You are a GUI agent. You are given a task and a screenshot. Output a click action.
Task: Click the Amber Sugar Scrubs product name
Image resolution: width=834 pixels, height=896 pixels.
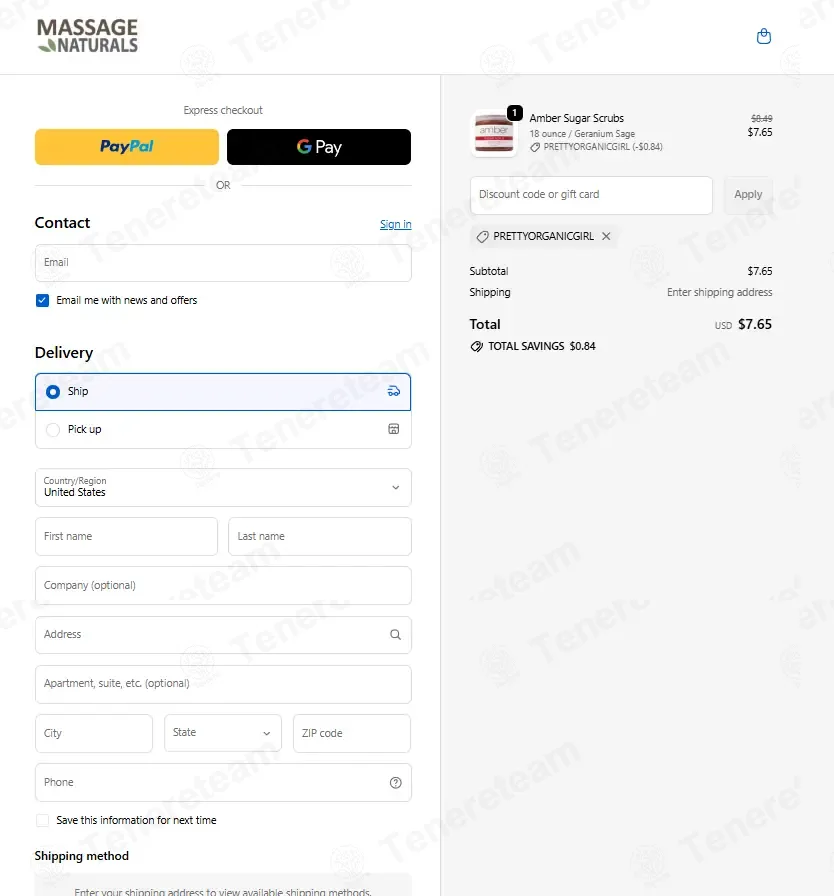576,118
